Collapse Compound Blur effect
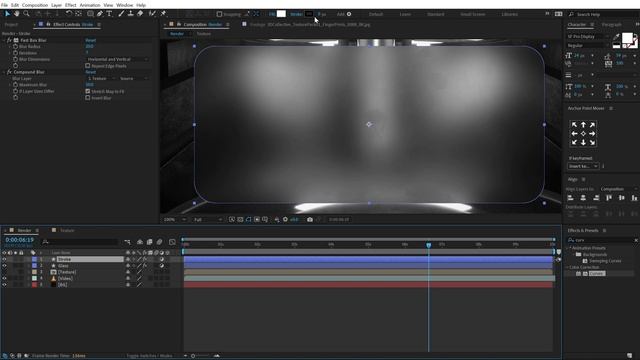Image resolution: width=640 pixels, height=360 pixels. pos(4,72)
